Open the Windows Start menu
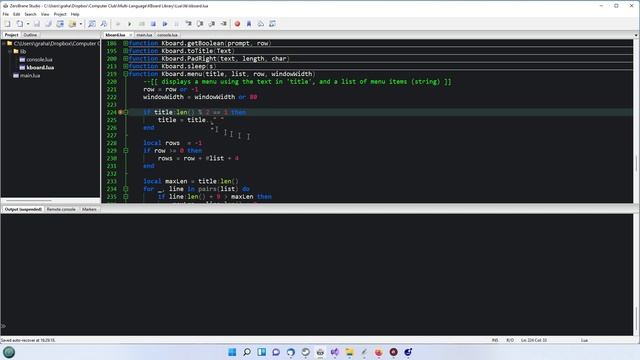 [x=232, y=352]
